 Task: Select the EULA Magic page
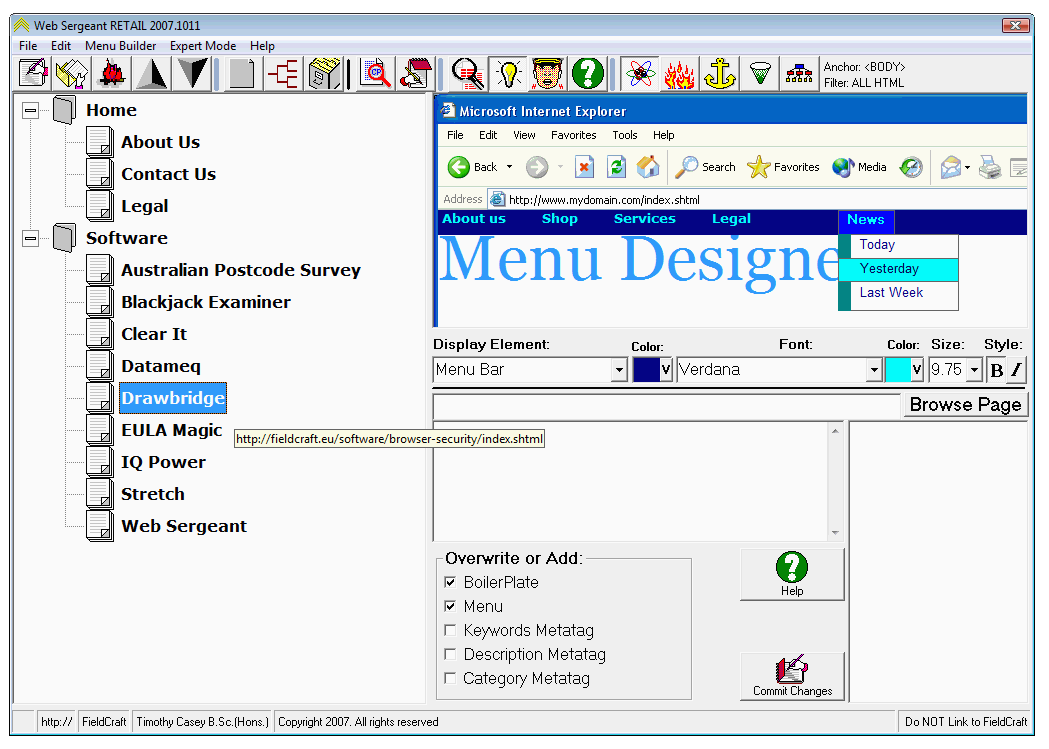[x=171, y=430]
